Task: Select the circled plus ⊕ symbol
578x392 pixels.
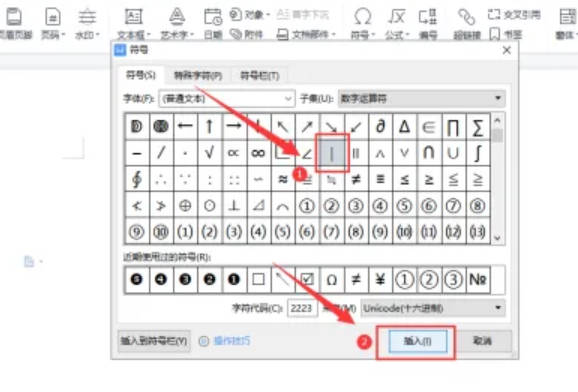Action: (x=185, y=205)
